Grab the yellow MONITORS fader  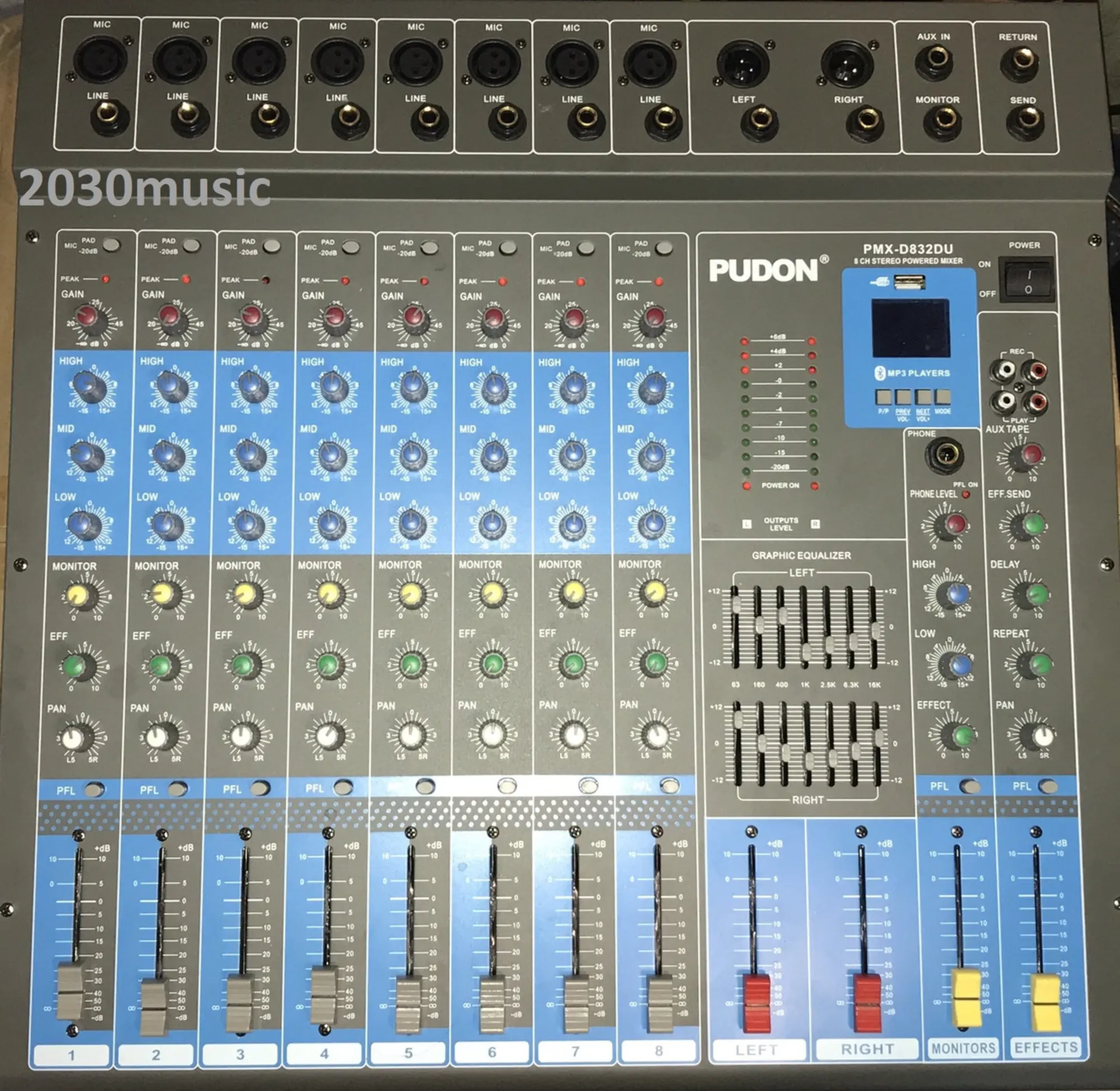967,999
